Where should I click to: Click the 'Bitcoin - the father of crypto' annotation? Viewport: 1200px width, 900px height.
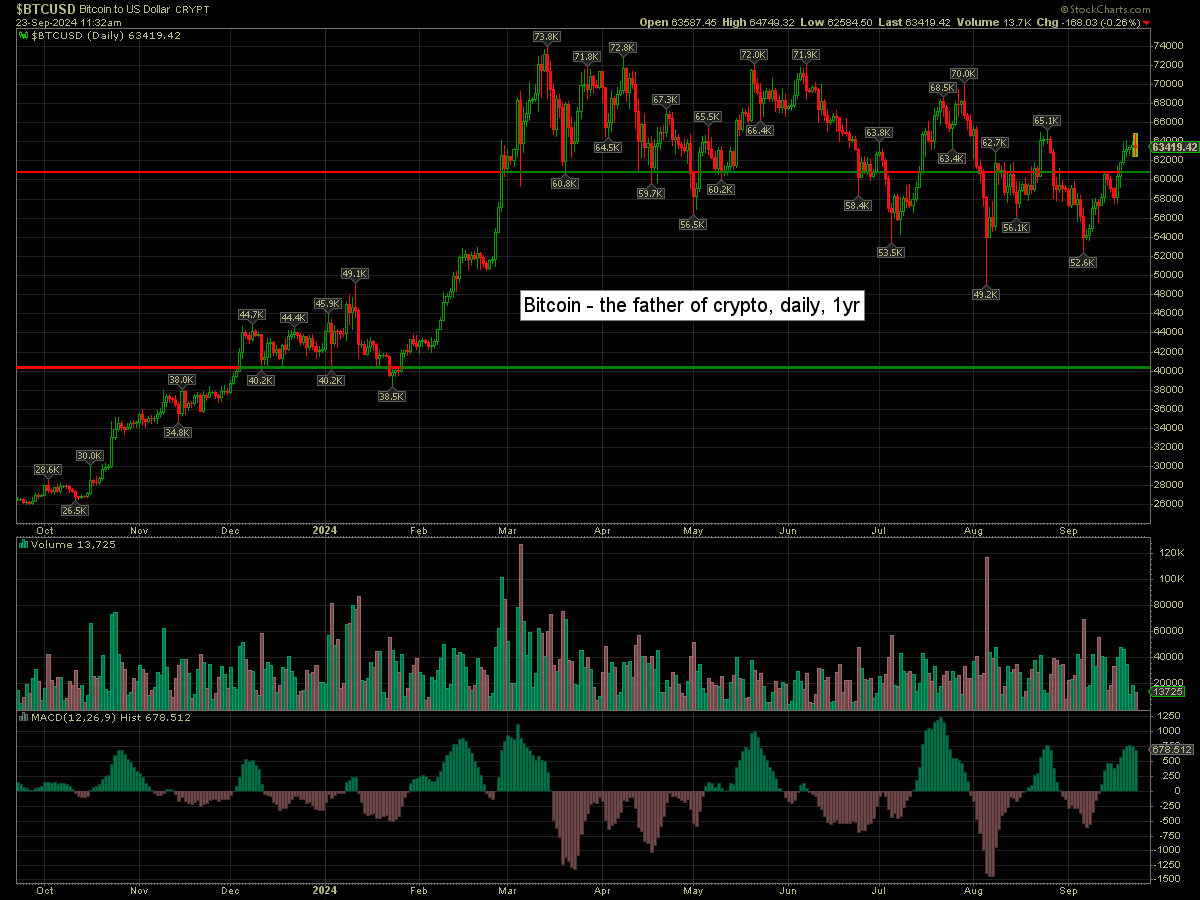click(692, 307)
